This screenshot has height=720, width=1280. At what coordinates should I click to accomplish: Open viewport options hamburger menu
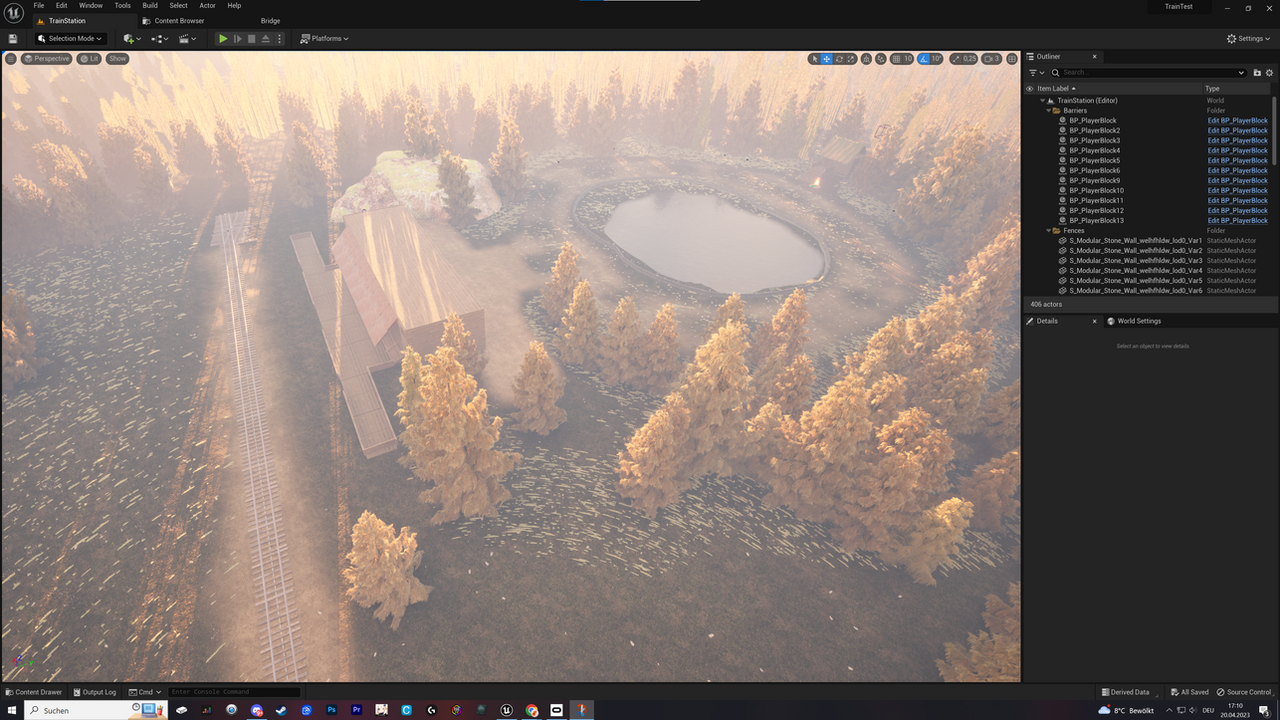click(11, 59)
